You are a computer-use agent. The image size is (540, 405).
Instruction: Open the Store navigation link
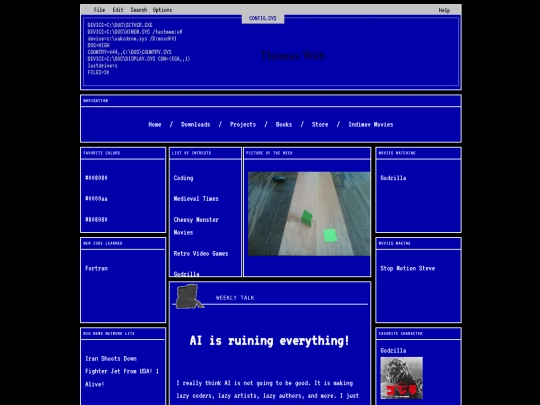320,125
